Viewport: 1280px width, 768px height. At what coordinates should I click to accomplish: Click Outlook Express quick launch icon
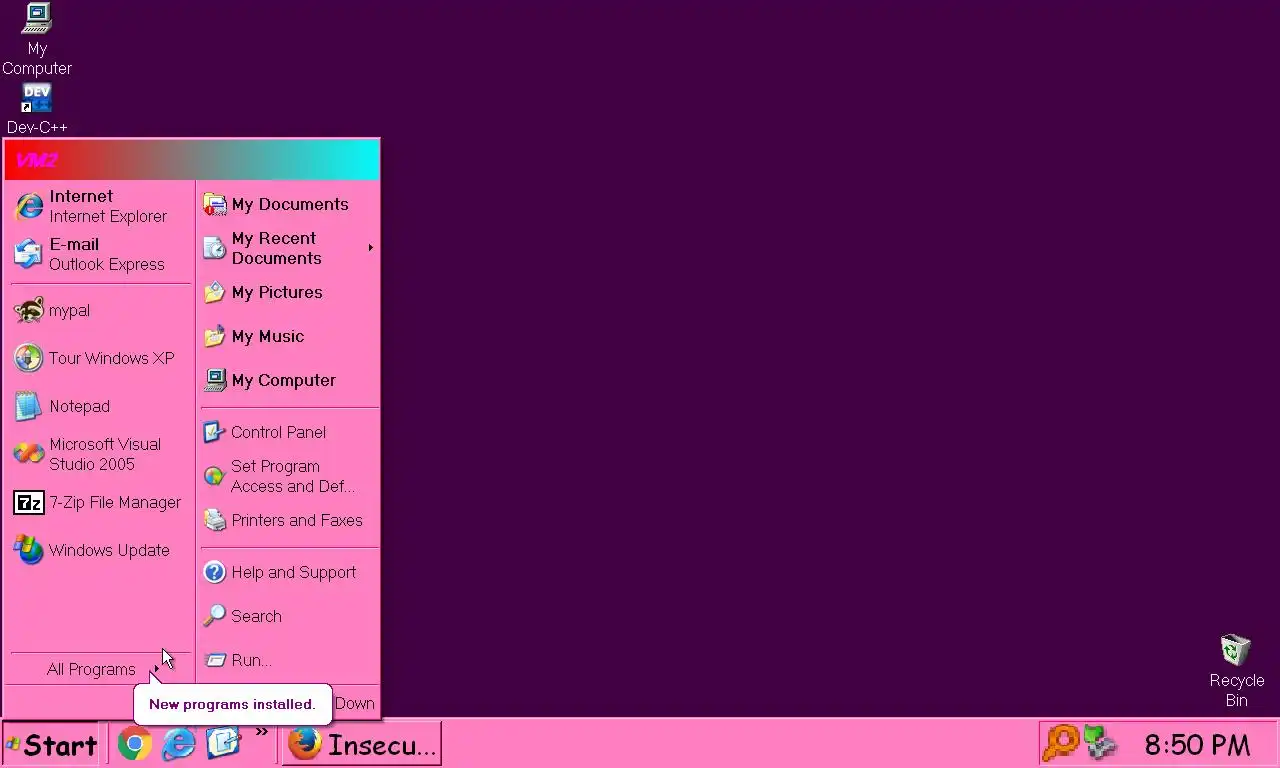223,744
